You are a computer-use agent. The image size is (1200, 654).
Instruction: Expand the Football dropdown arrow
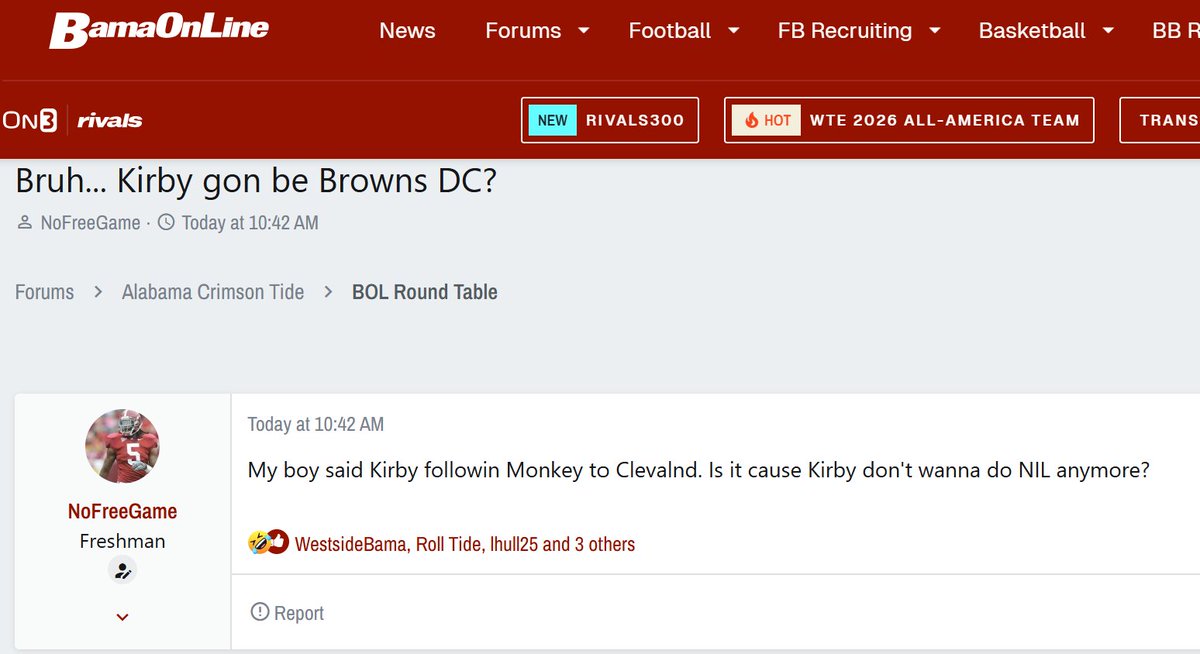(734, 31)
